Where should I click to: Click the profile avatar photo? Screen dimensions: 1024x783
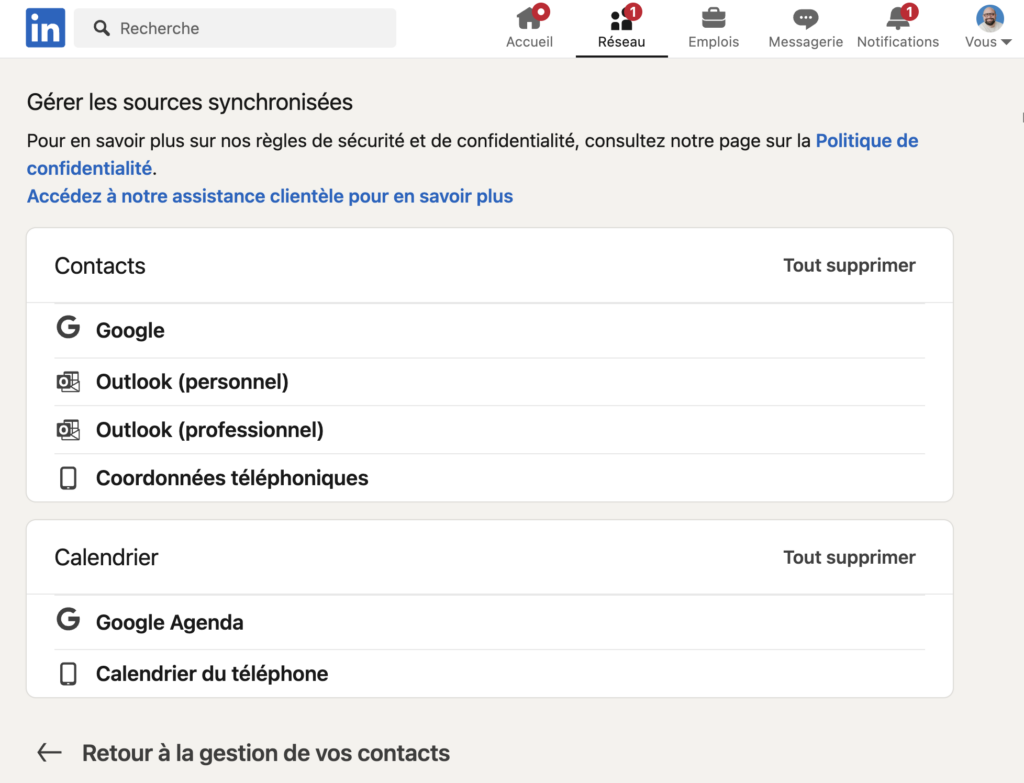(989, 18)
